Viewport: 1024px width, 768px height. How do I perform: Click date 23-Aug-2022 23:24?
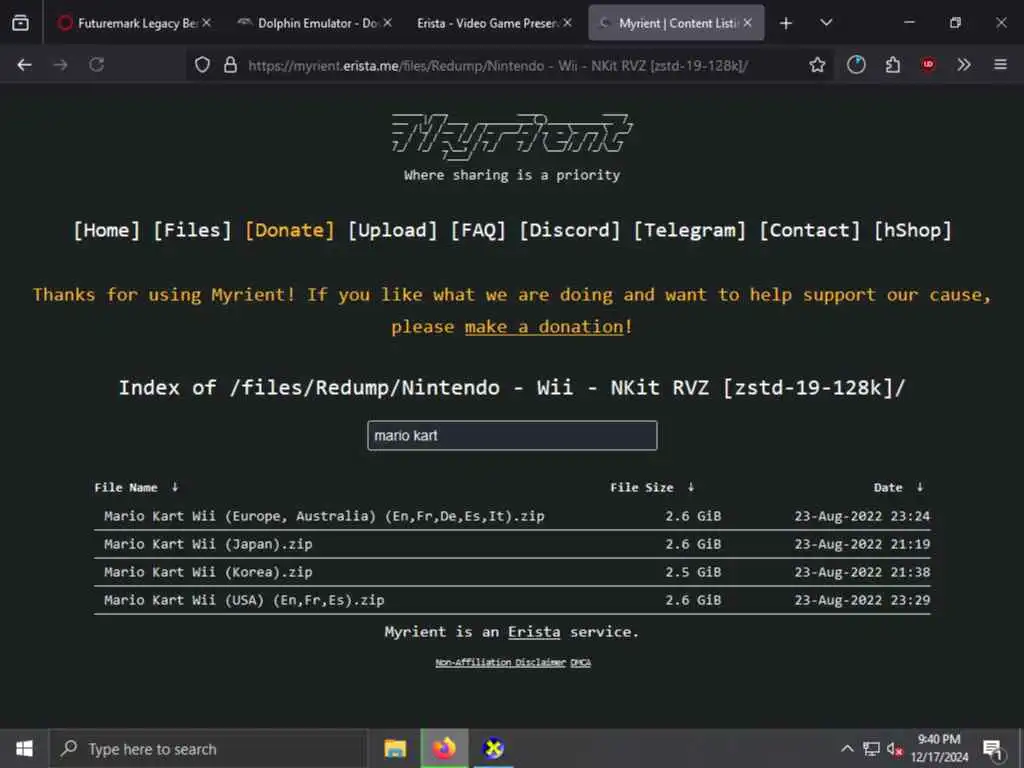click(862, 516)
